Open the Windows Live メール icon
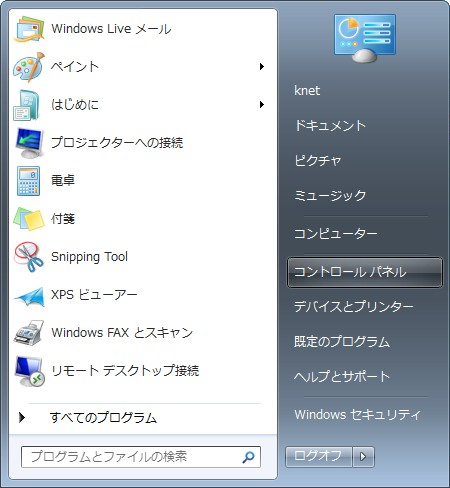Screen dimensions: 450x488 tap(29, 29)
